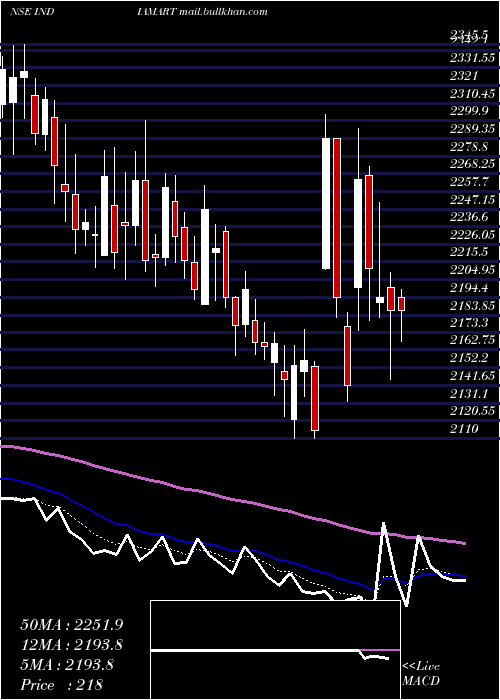500x700 pixels.
Task: Pick the 2247.15 price level label
Action: tap(472, 200)
